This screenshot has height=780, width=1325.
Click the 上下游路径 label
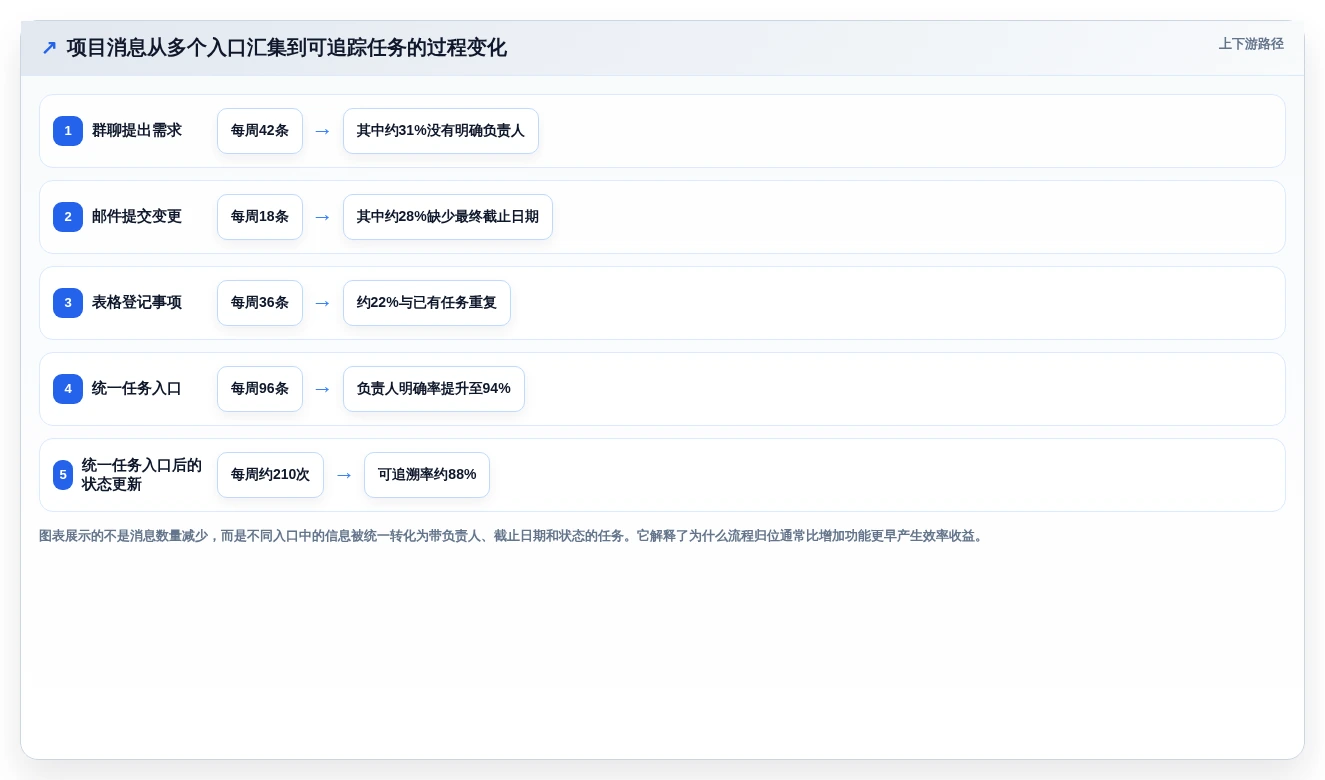tap(1251, 44)
